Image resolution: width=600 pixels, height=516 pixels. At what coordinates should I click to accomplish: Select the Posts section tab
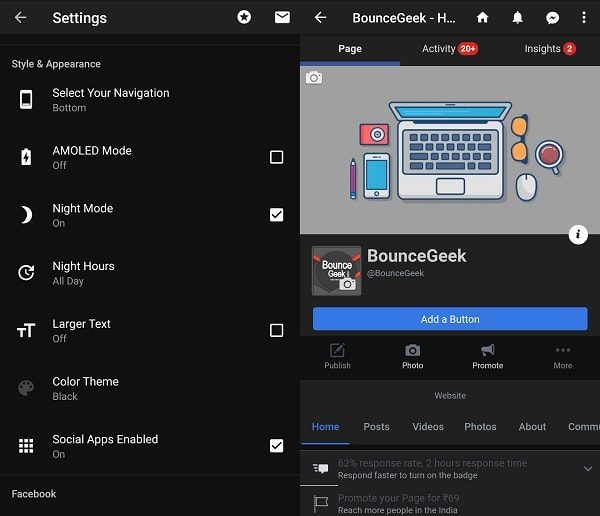coord(377,427)
